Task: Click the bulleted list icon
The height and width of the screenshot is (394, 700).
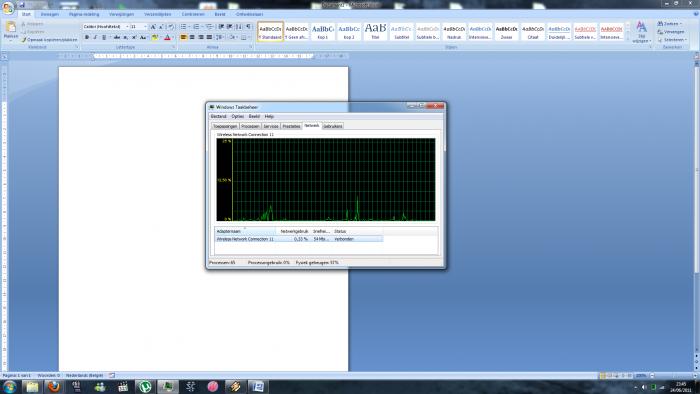Action: pyautogui.click(x=183, y=27)
